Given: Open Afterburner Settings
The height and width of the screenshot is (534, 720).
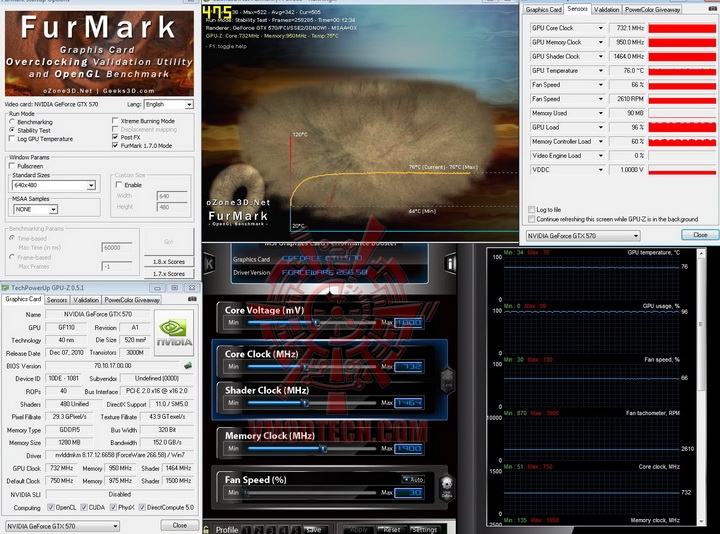Looking at the screenshot, I should 424,529.
